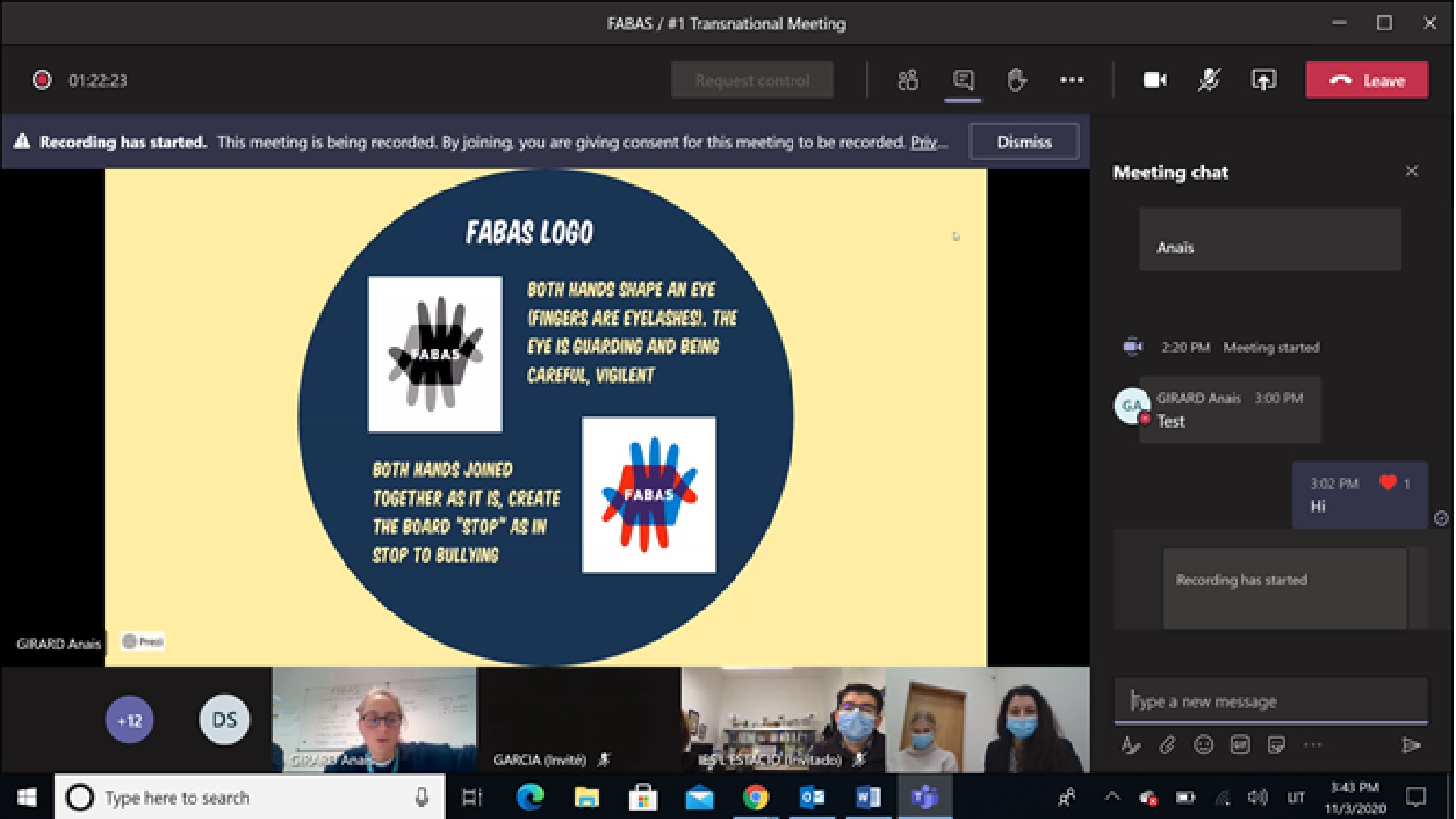Expand hidden system tray icons
This screenshot has height=819, width=1456.
(1112, 796)
